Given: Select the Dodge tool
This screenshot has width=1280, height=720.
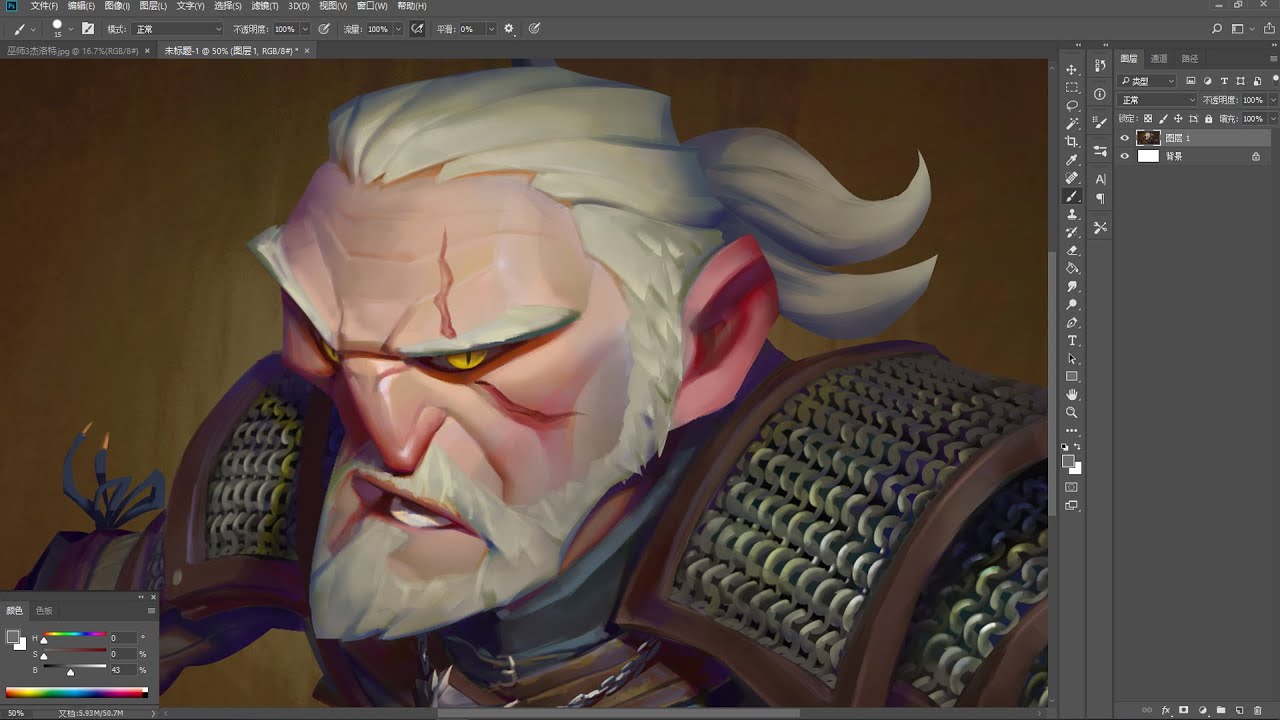Looking at the screenshot, I should point(1072,304).
